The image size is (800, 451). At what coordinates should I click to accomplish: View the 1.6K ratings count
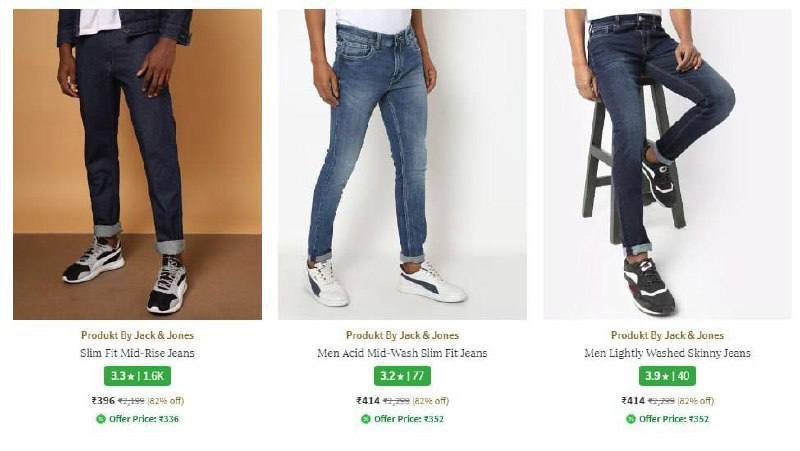point(153,377)
